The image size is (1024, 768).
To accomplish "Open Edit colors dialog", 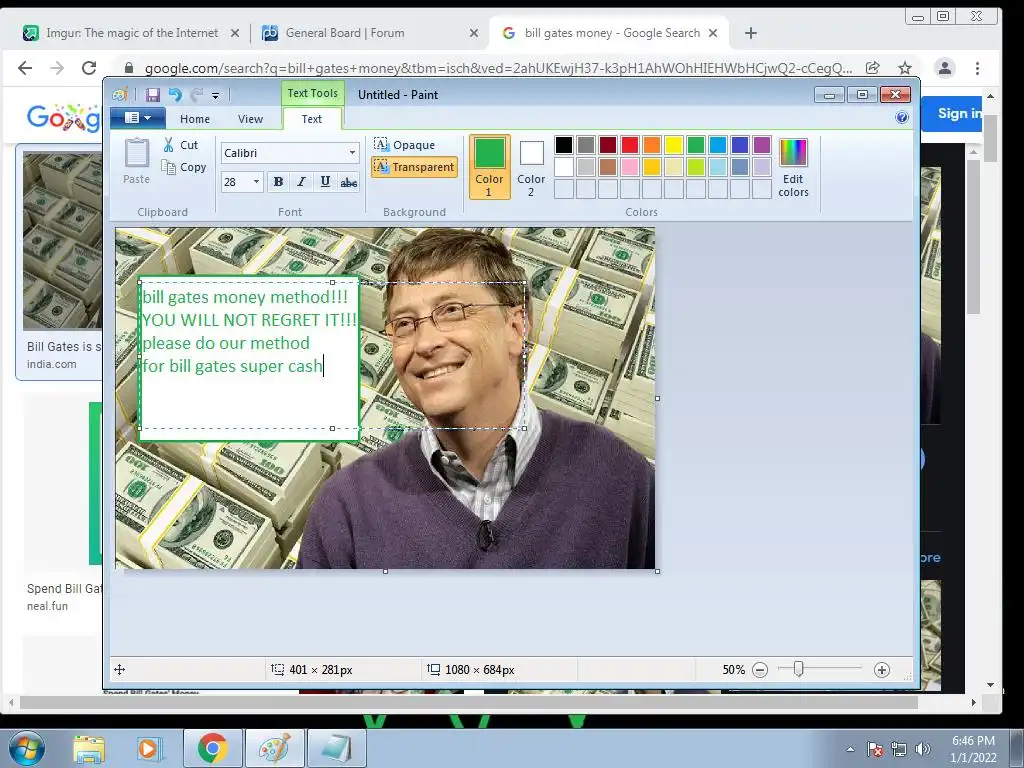I will pos(793,167).
